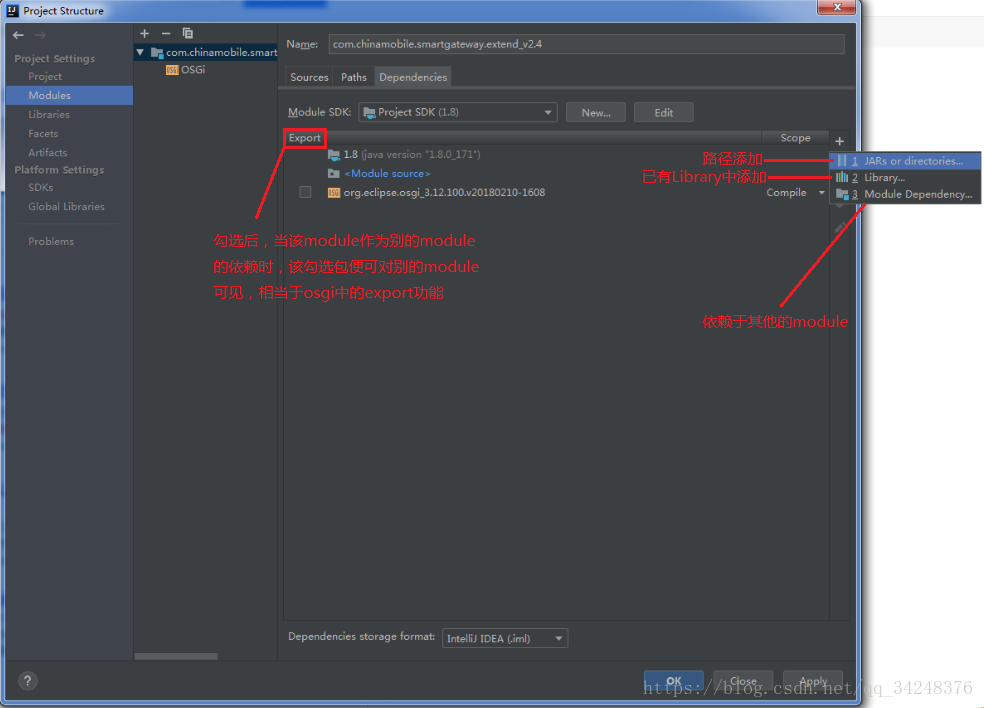
Task: Click the org.eclipse.osgi jar icon
Action: 334,193
